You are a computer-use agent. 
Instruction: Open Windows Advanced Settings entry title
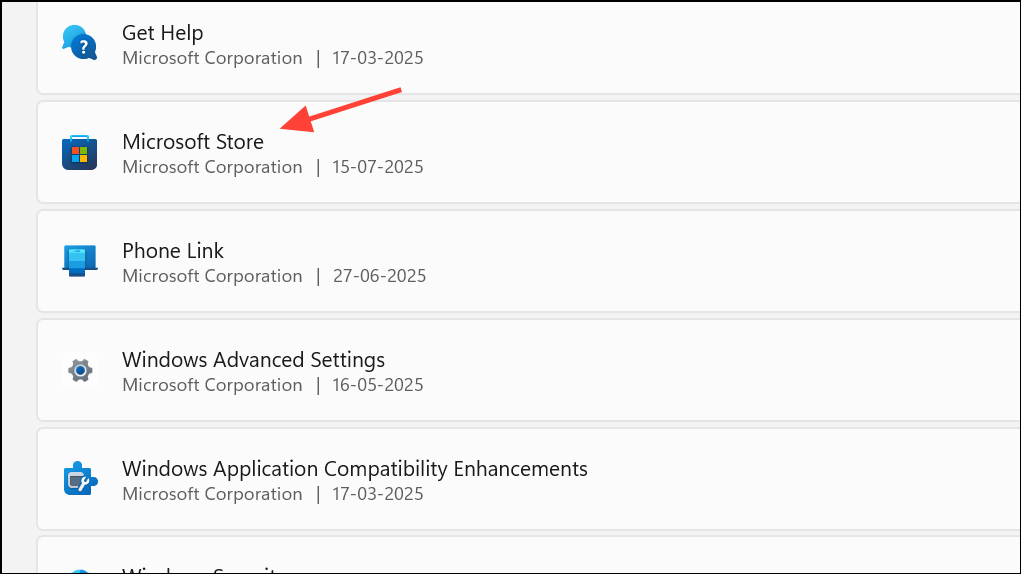[253, 359]
